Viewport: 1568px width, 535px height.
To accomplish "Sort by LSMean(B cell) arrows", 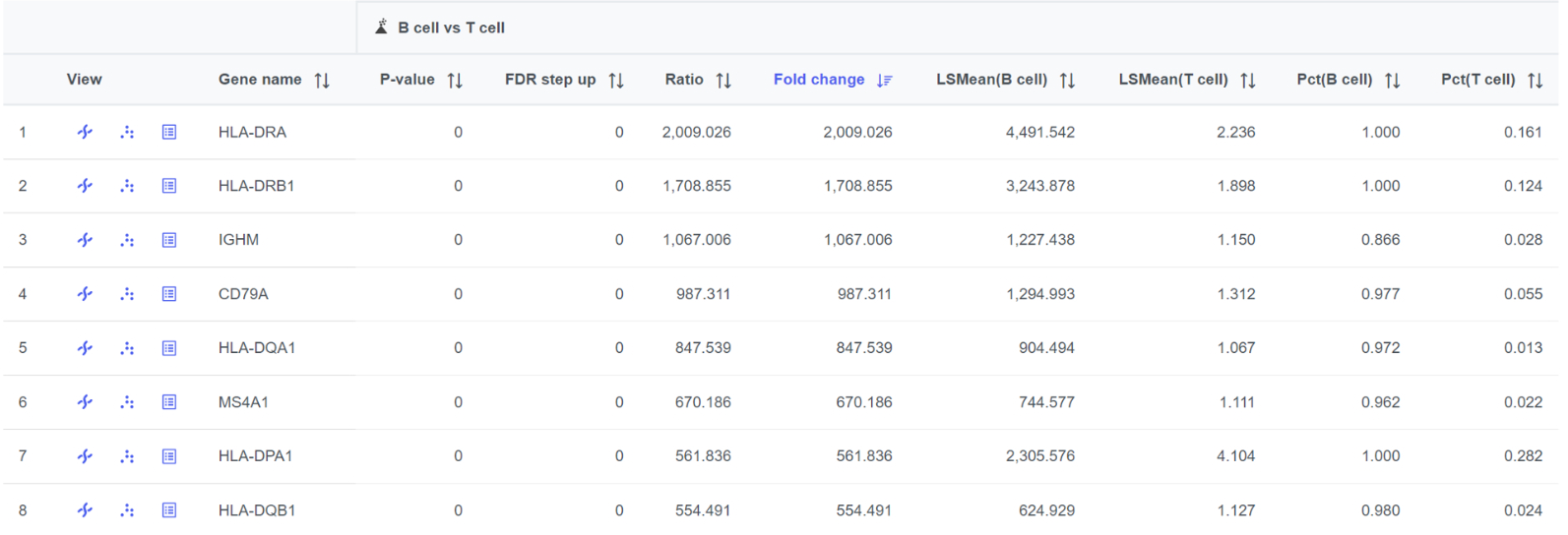I will 1067,81.
